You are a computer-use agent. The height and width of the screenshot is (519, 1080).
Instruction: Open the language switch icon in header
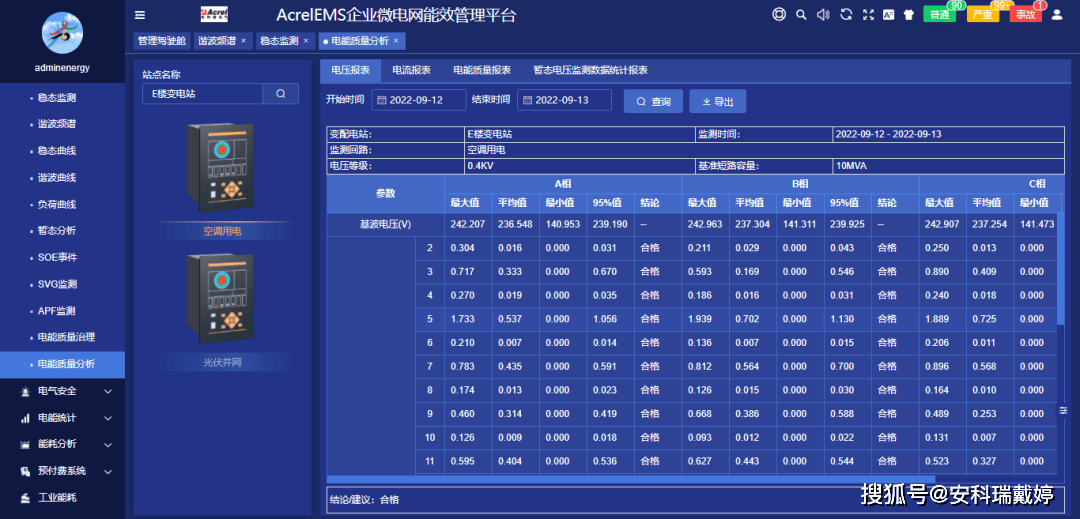(x=889, y=14)
